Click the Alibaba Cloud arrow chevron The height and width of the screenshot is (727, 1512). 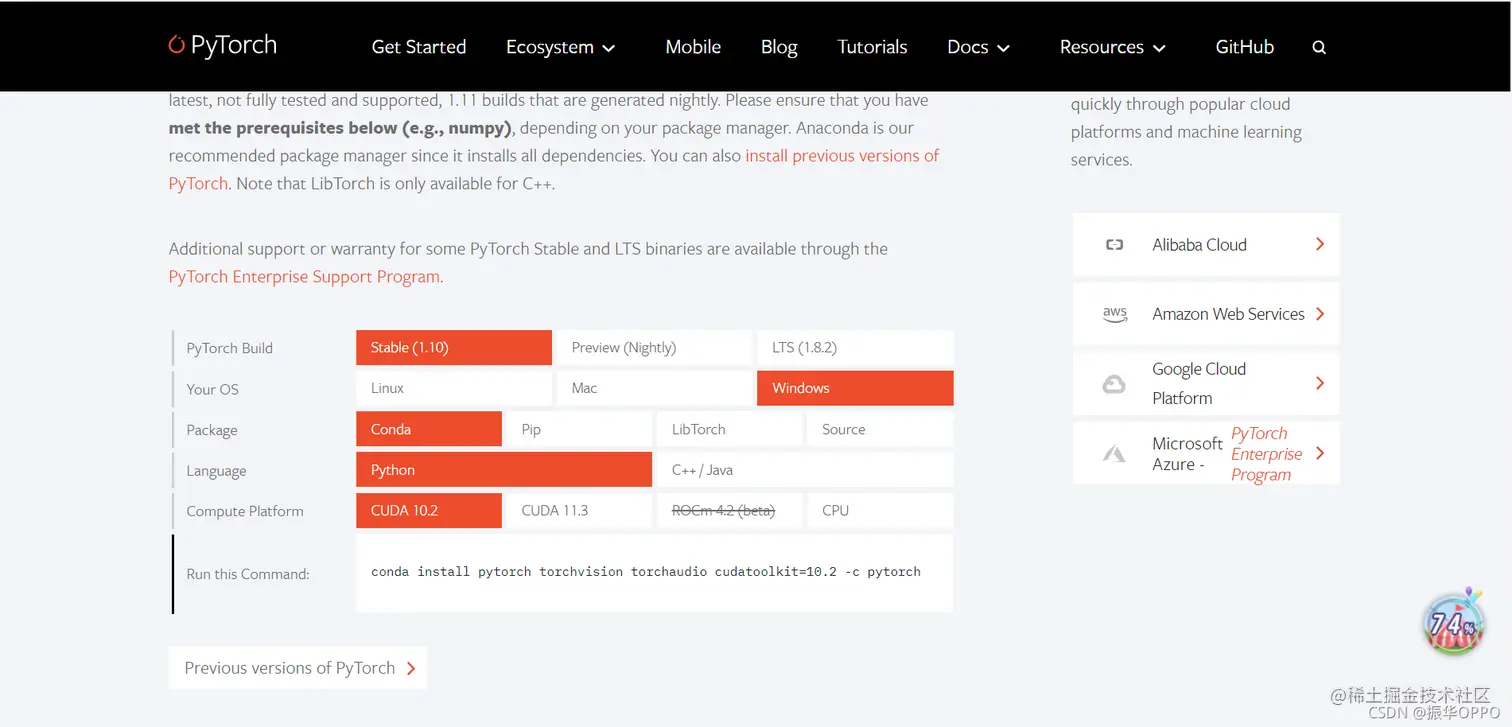pyautogui.click(x=1320, y=244)
